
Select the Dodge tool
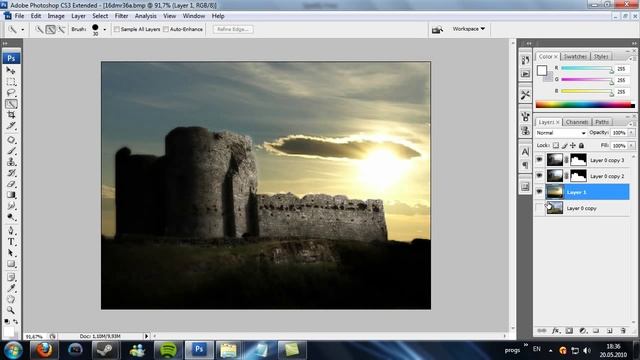pyautogui.click(x=11, y=217)
